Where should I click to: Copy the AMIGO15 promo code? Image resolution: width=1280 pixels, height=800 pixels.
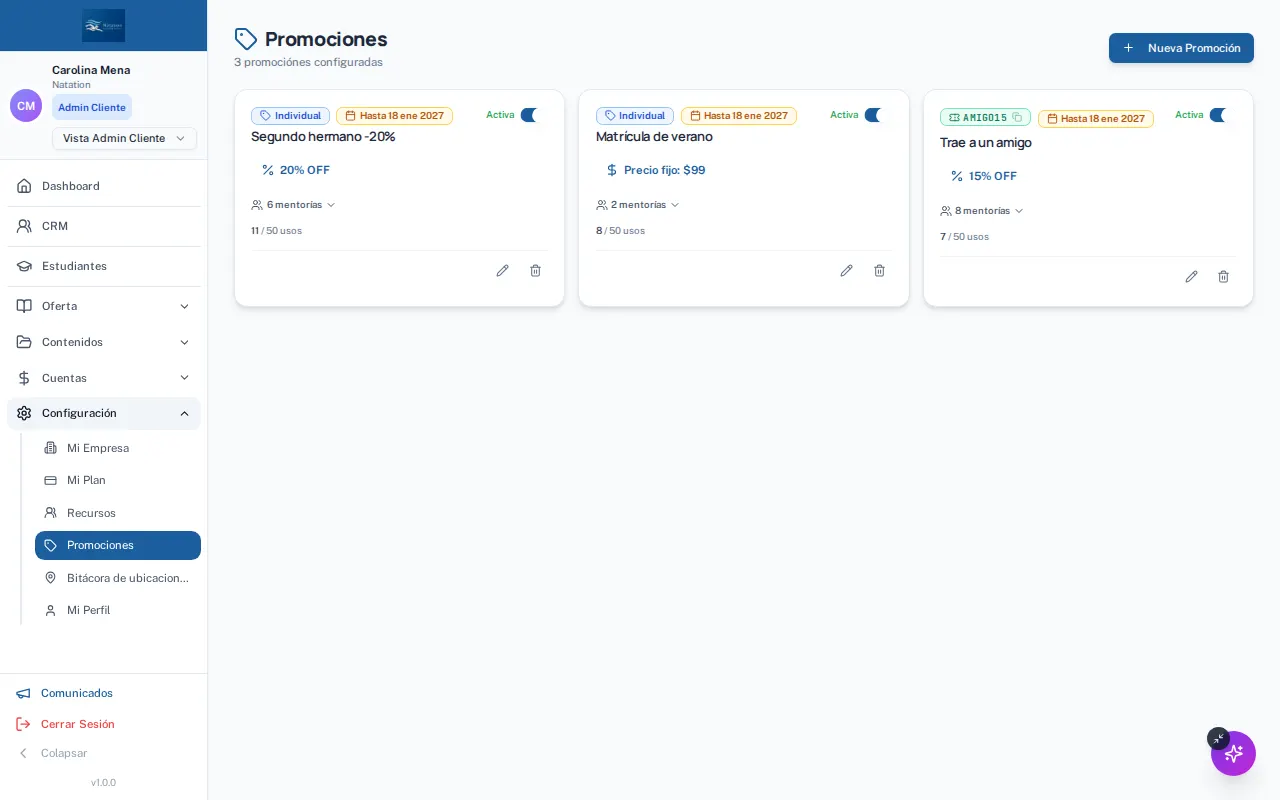tap(1017, 117)
